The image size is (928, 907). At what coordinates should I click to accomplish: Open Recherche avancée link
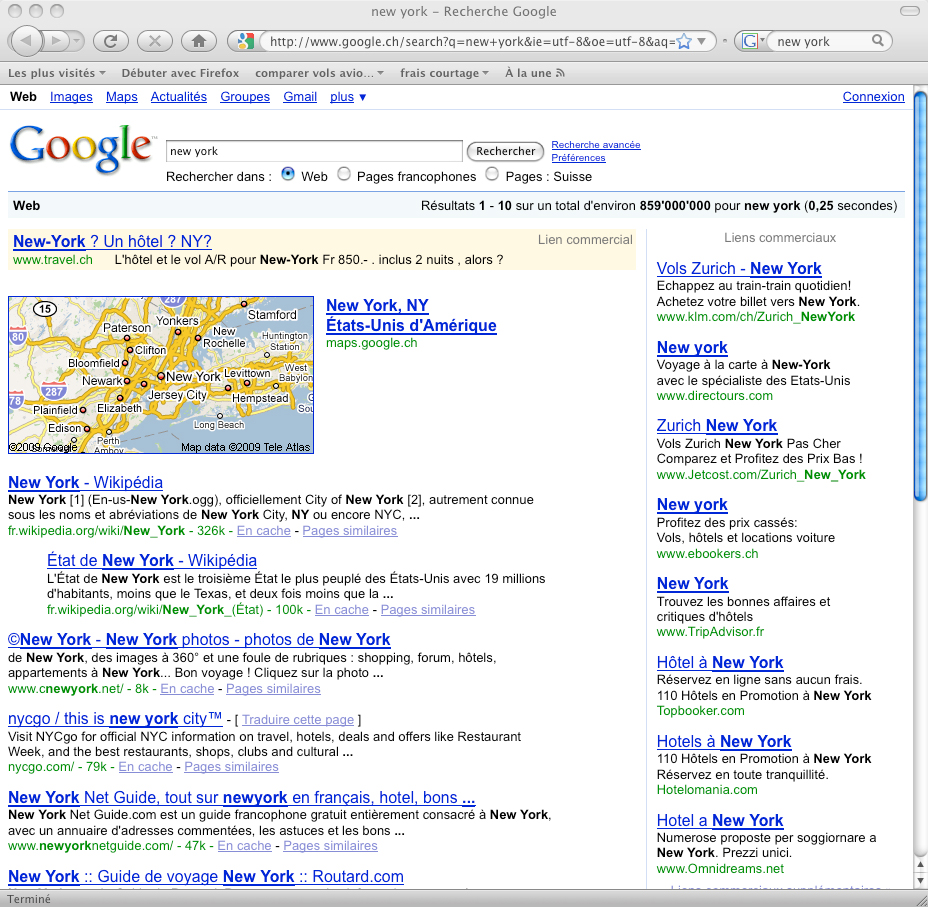(595, 144)
